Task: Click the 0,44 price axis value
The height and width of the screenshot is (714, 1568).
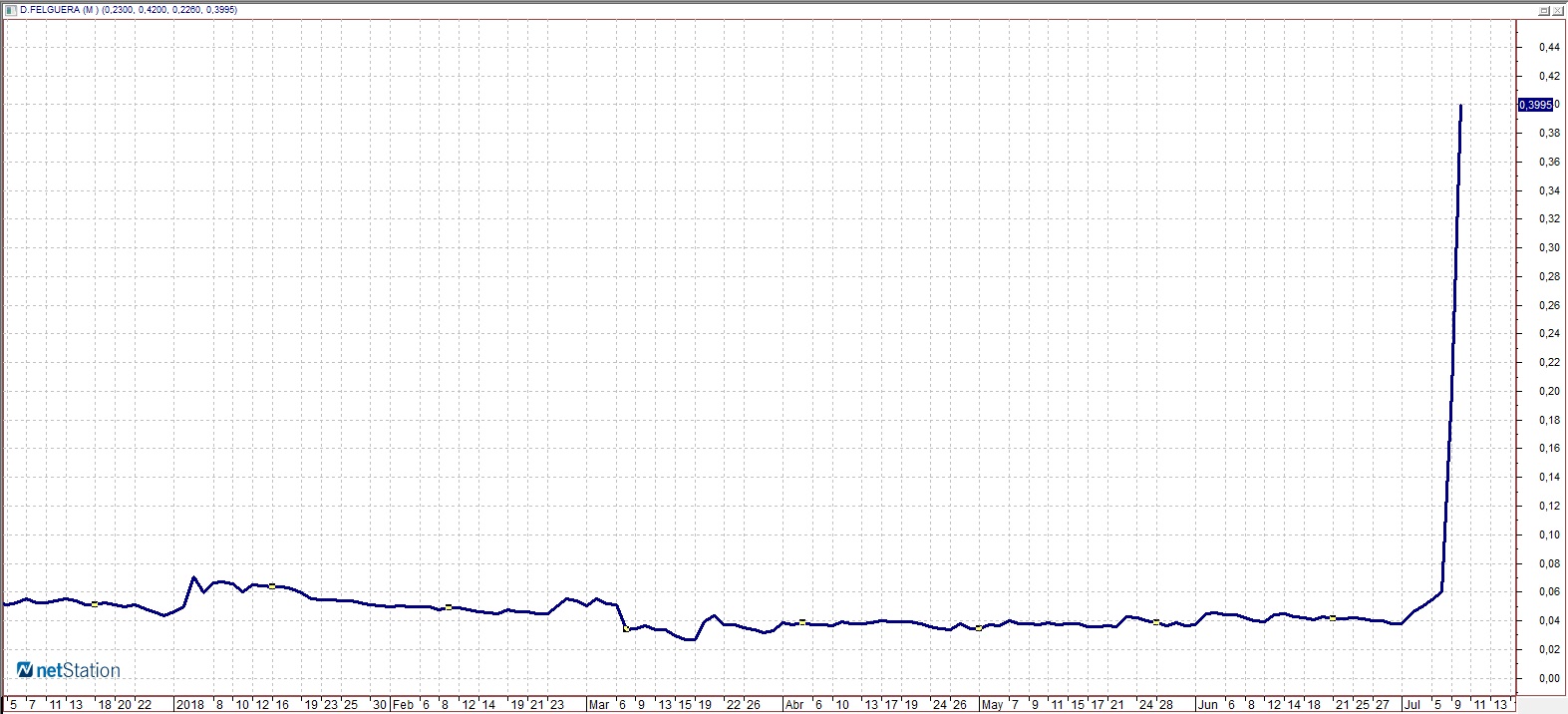Action: pyautogui.click(x=1549, y=47)
